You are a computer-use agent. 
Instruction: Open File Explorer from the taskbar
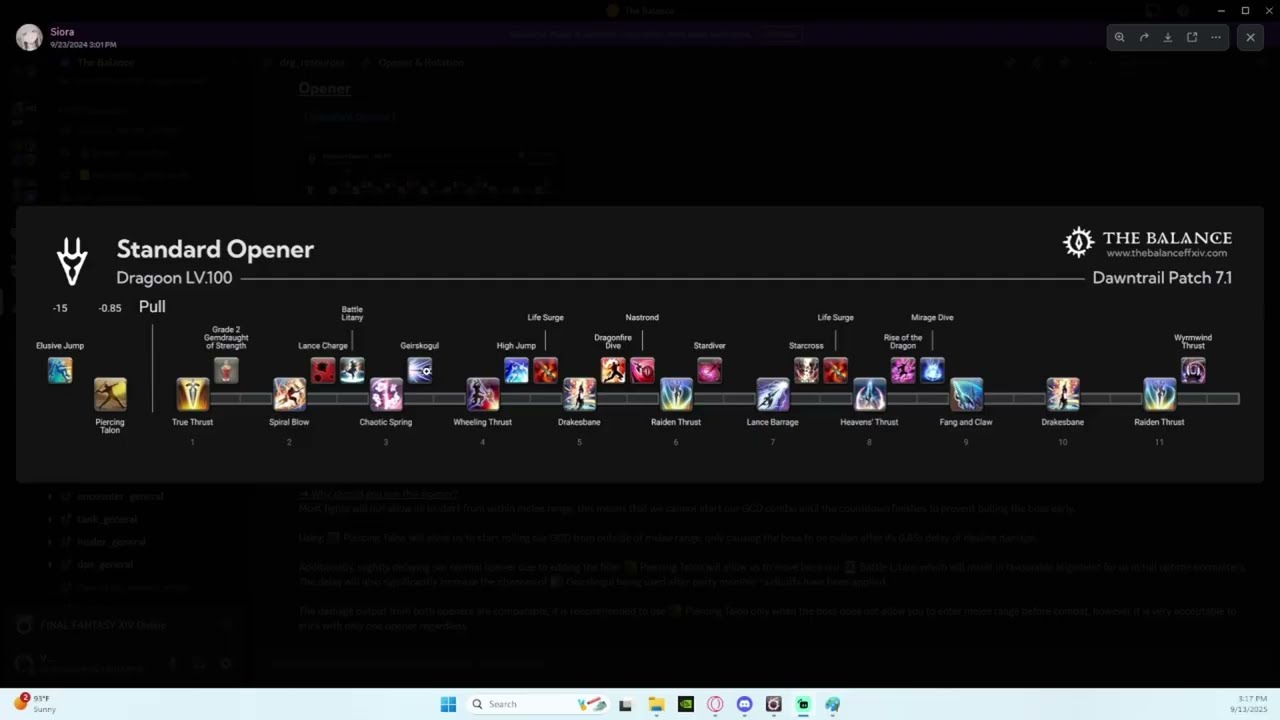point(656,704)
